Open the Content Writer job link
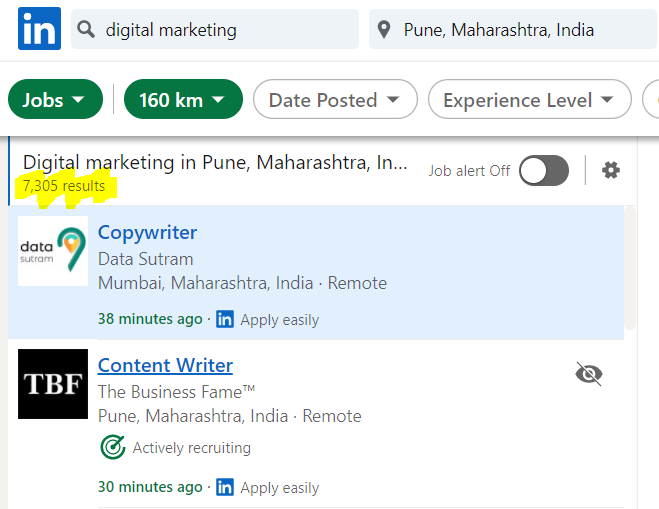This screenshot has width=659, height=509. click(x=165, y=365)
